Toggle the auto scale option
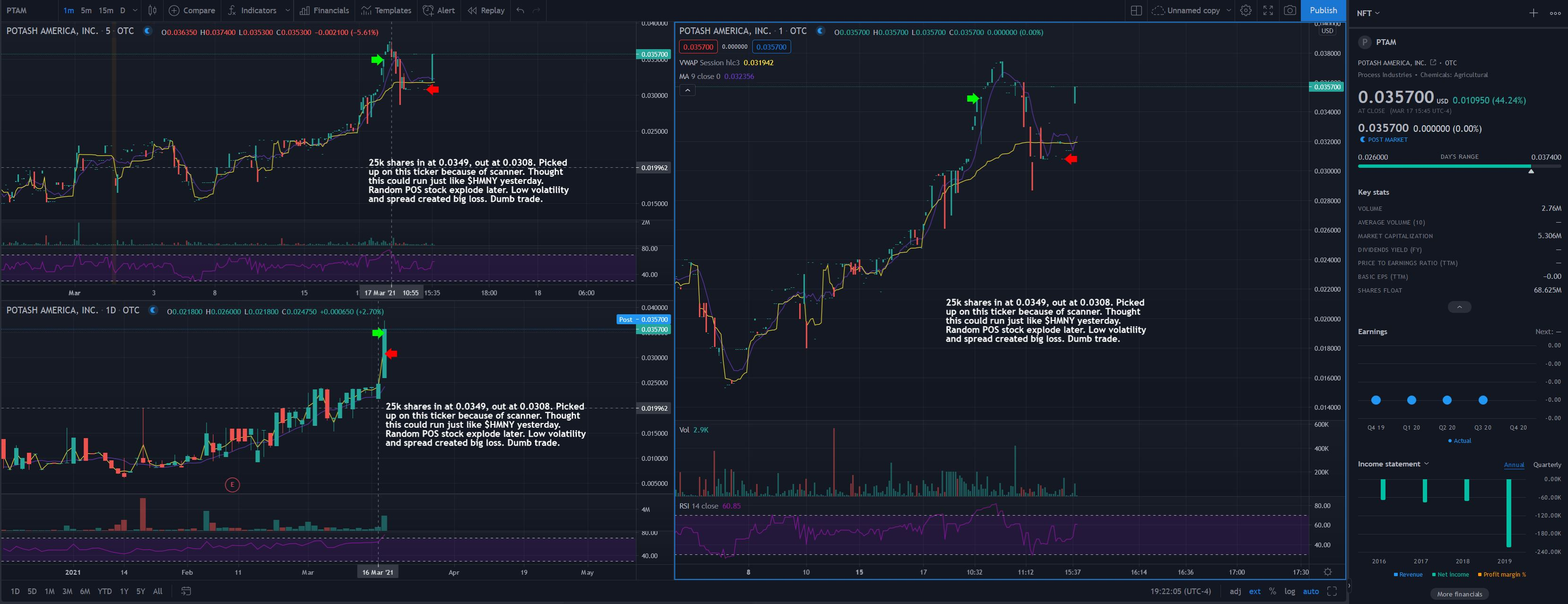 pos(1310,591)
